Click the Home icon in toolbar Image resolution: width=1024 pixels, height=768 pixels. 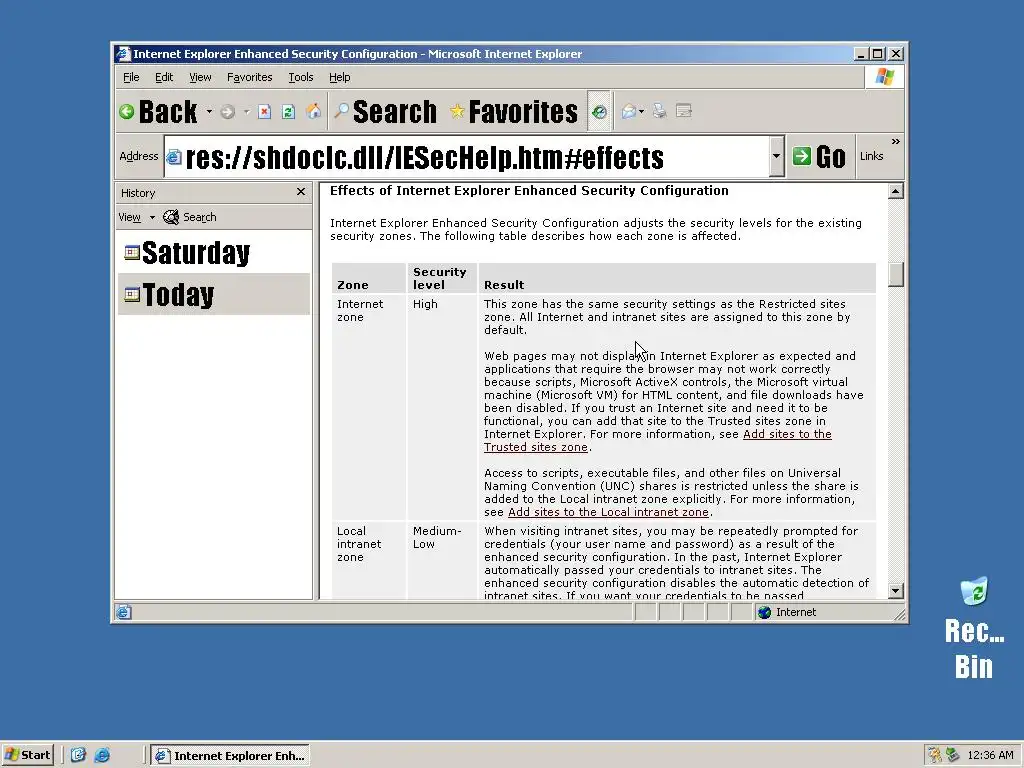click(313, 112)
